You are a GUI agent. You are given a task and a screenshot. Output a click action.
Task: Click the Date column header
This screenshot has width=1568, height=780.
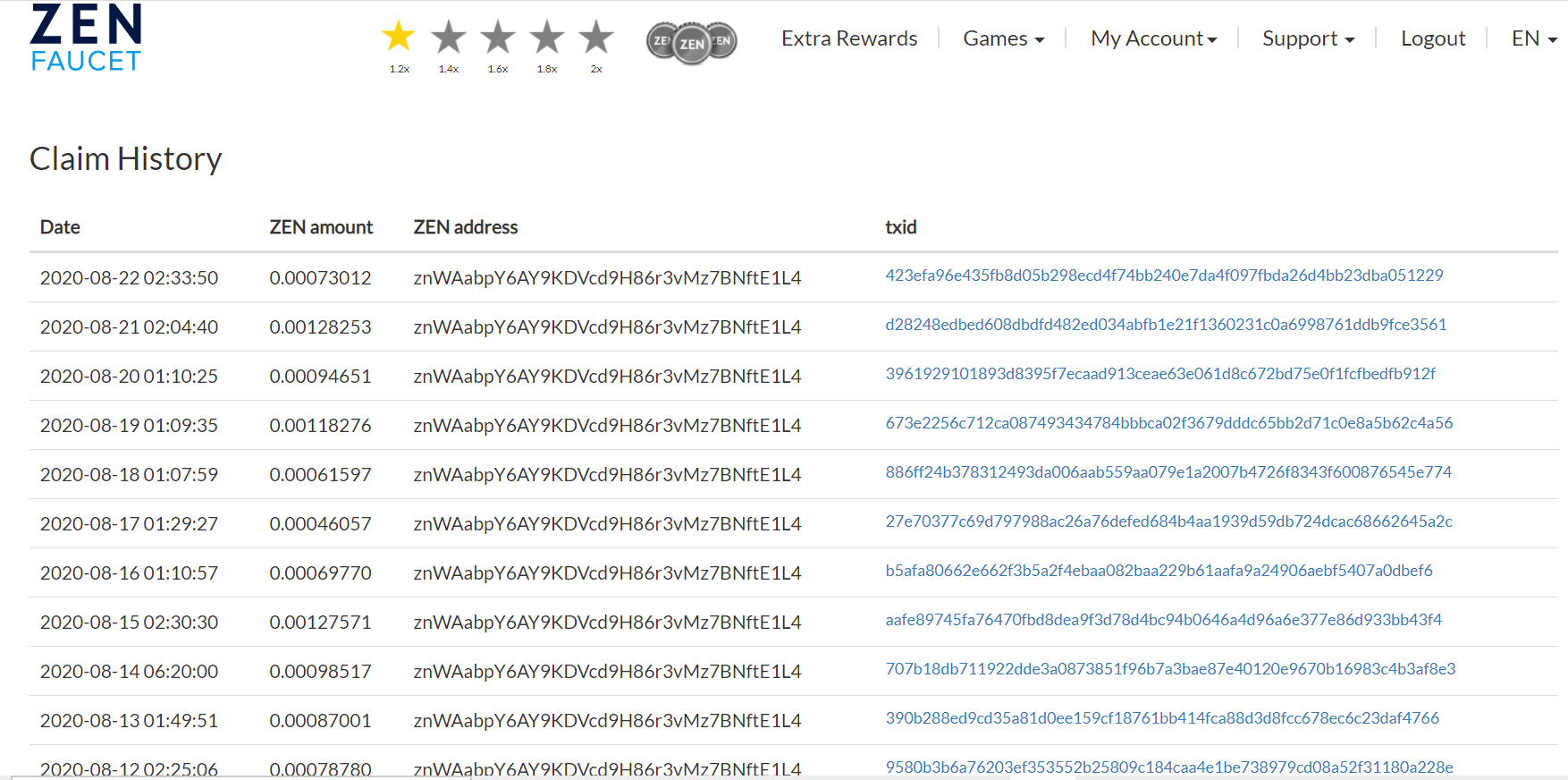pyautogui.click(x=60, y=227)
